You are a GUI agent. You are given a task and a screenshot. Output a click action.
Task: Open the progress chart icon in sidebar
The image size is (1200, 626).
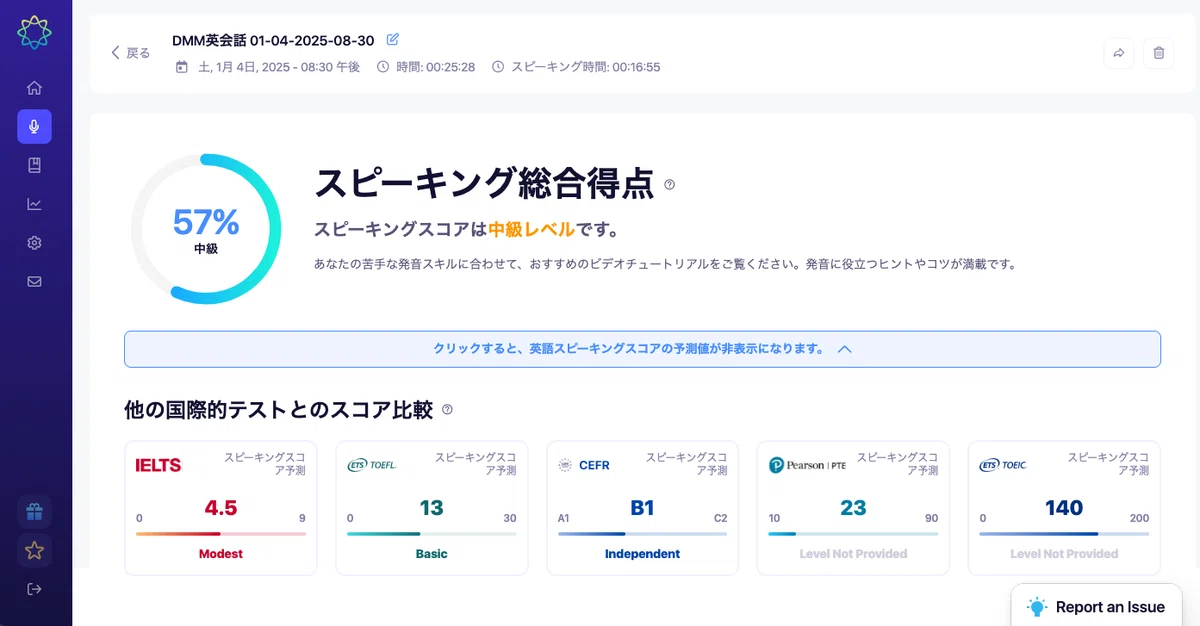pos(34,204)
